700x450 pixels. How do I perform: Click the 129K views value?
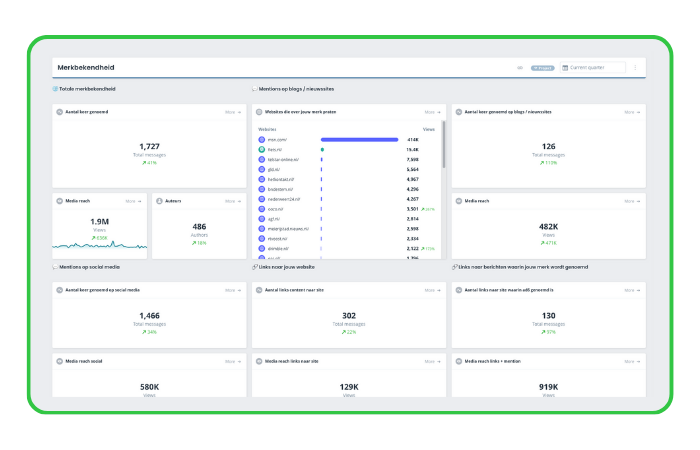349,387
